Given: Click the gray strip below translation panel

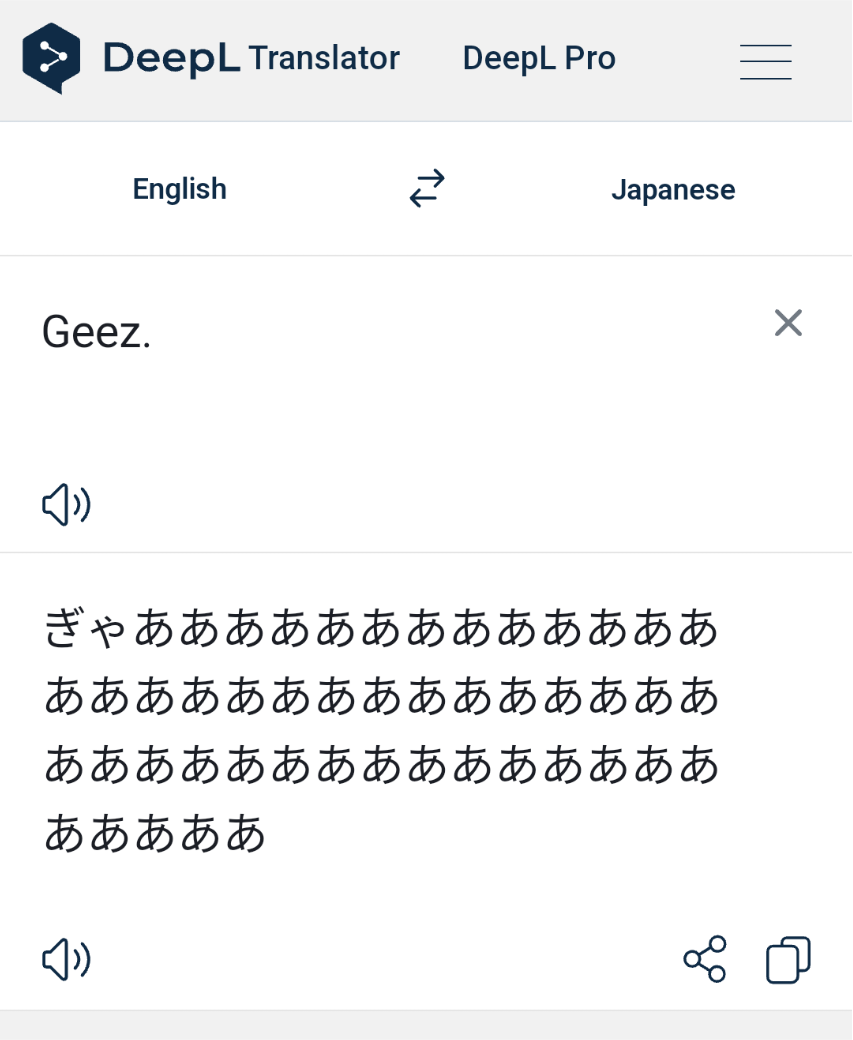Looking at the screenshot, I should (x=426, y=1026).
